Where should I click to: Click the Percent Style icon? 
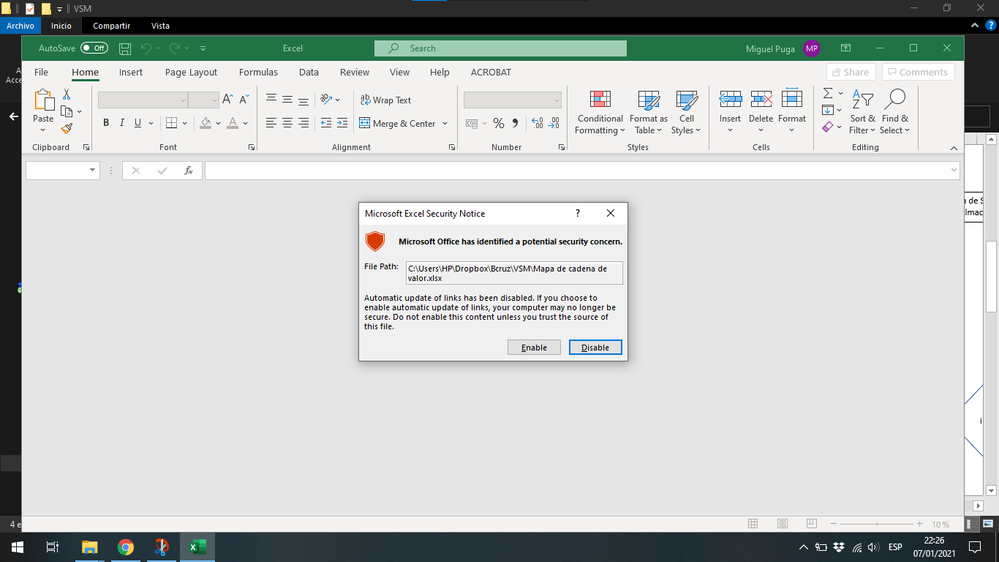pos(498,124)
